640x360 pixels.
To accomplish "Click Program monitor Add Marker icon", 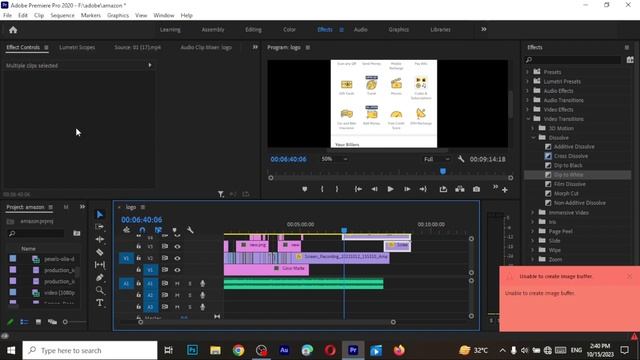I will click(304, 189).
